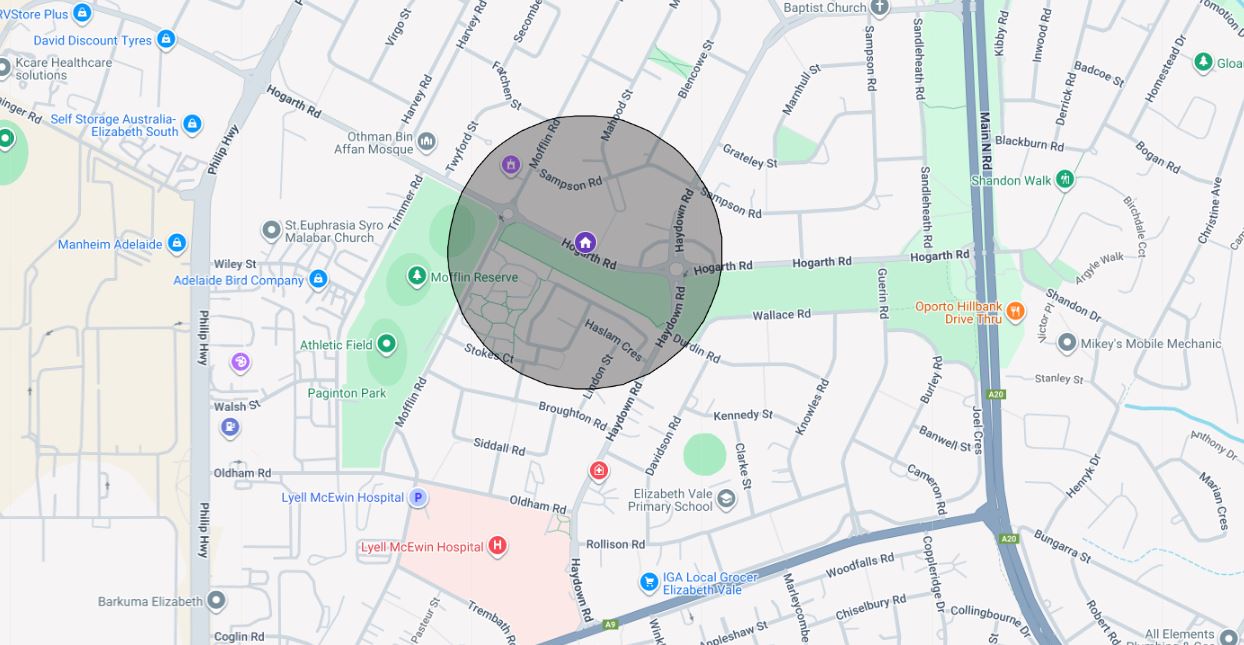The width and height of the screenshot is (1244, 645).
Task: Select the IGA Local Grocer shopping marker
Action: pyautogui.click(x=651, y=579)
